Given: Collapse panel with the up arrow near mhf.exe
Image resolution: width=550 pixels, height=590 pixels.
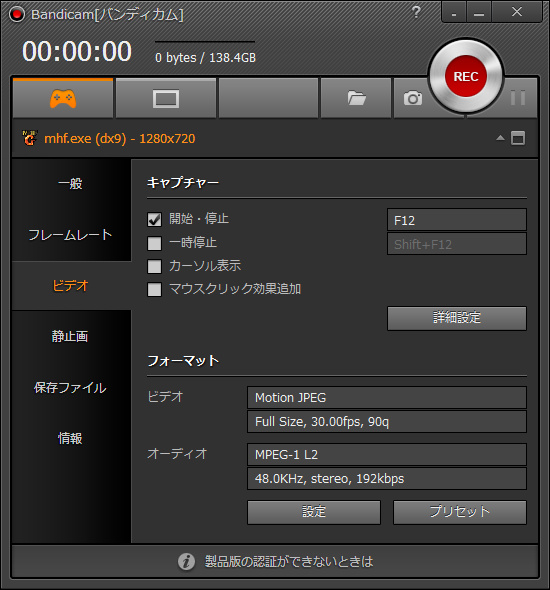Looking at the screenshot, I should point(500,138).
